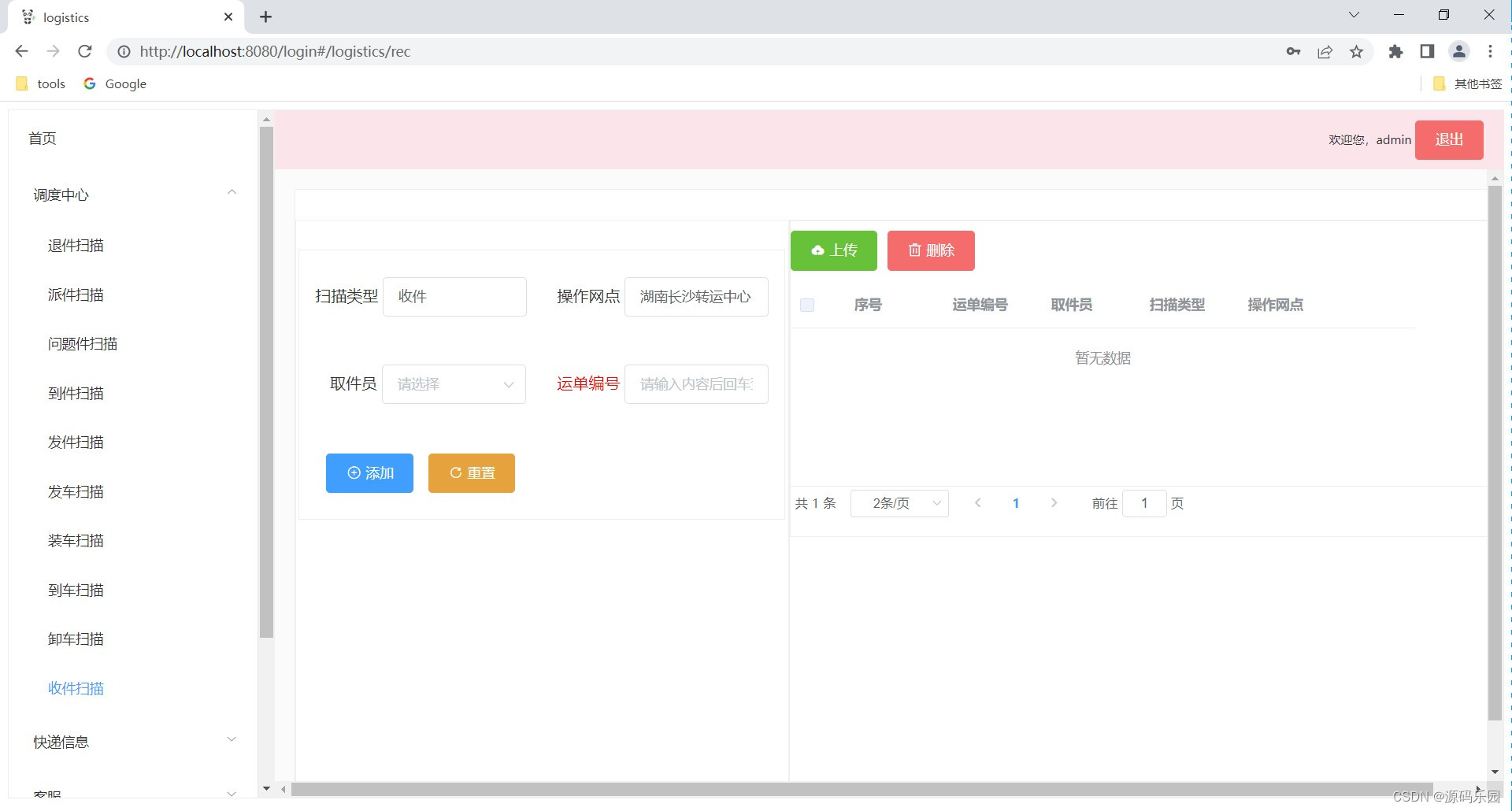
Task: Click the 操作网点 column header
Action: [x=1275, y=305]
